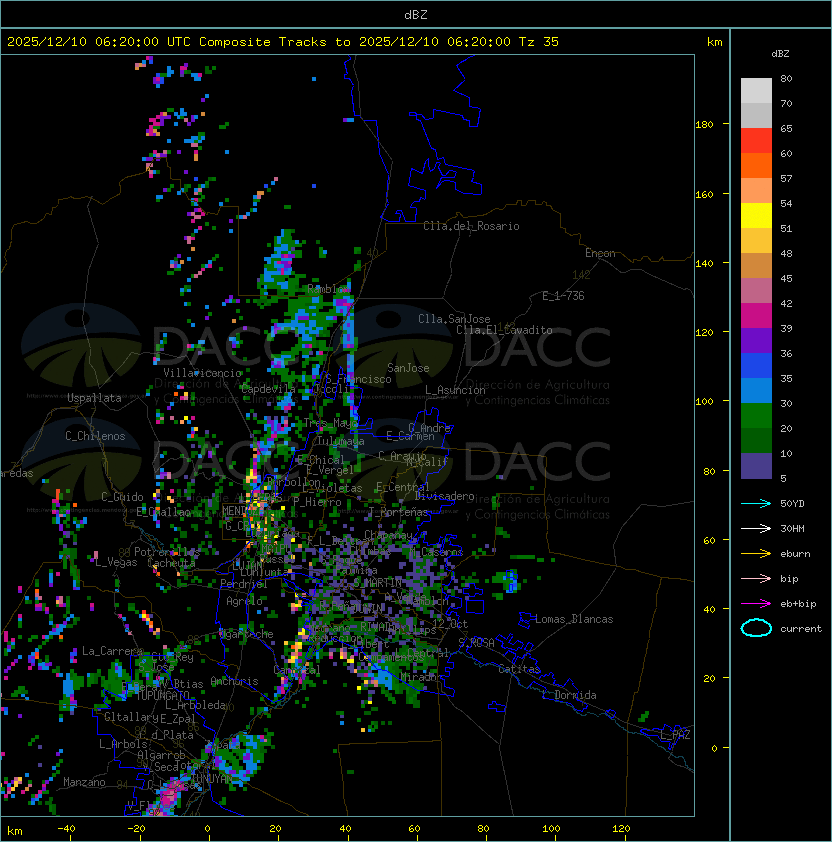This screenshot has height=842, width=832.
Task: Click the 'C_Guido' map label
Action: point(122,497)
